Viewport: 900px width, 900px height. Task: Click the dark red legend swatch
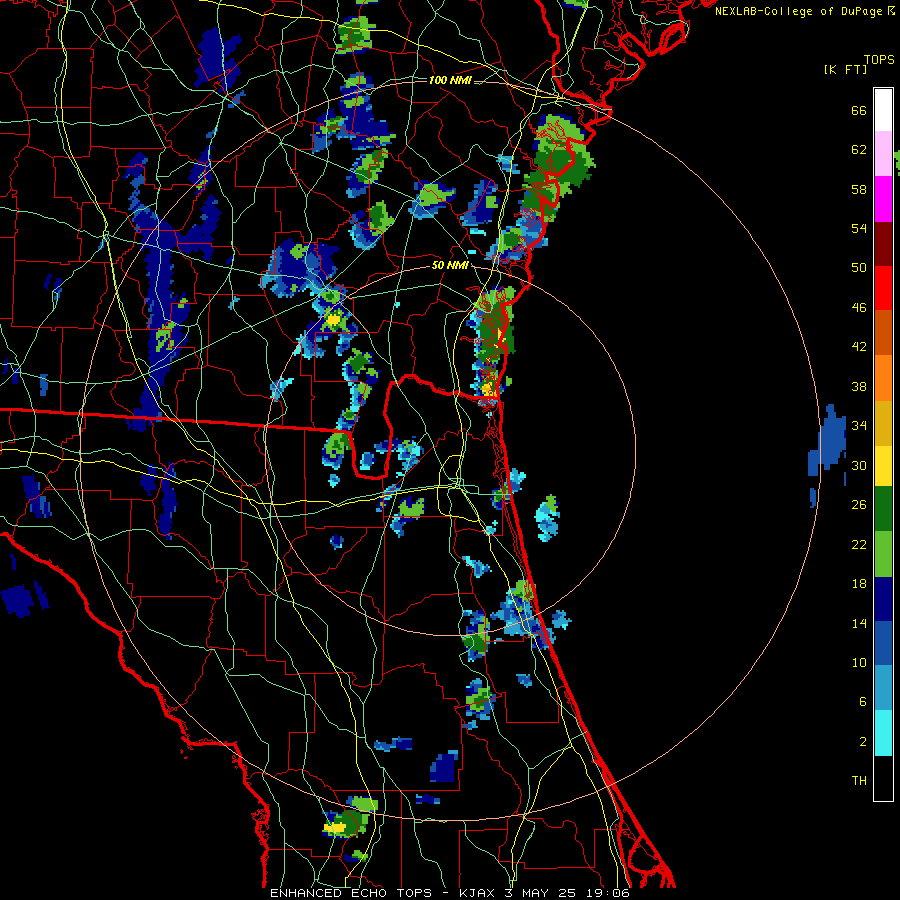click(883, 243)
